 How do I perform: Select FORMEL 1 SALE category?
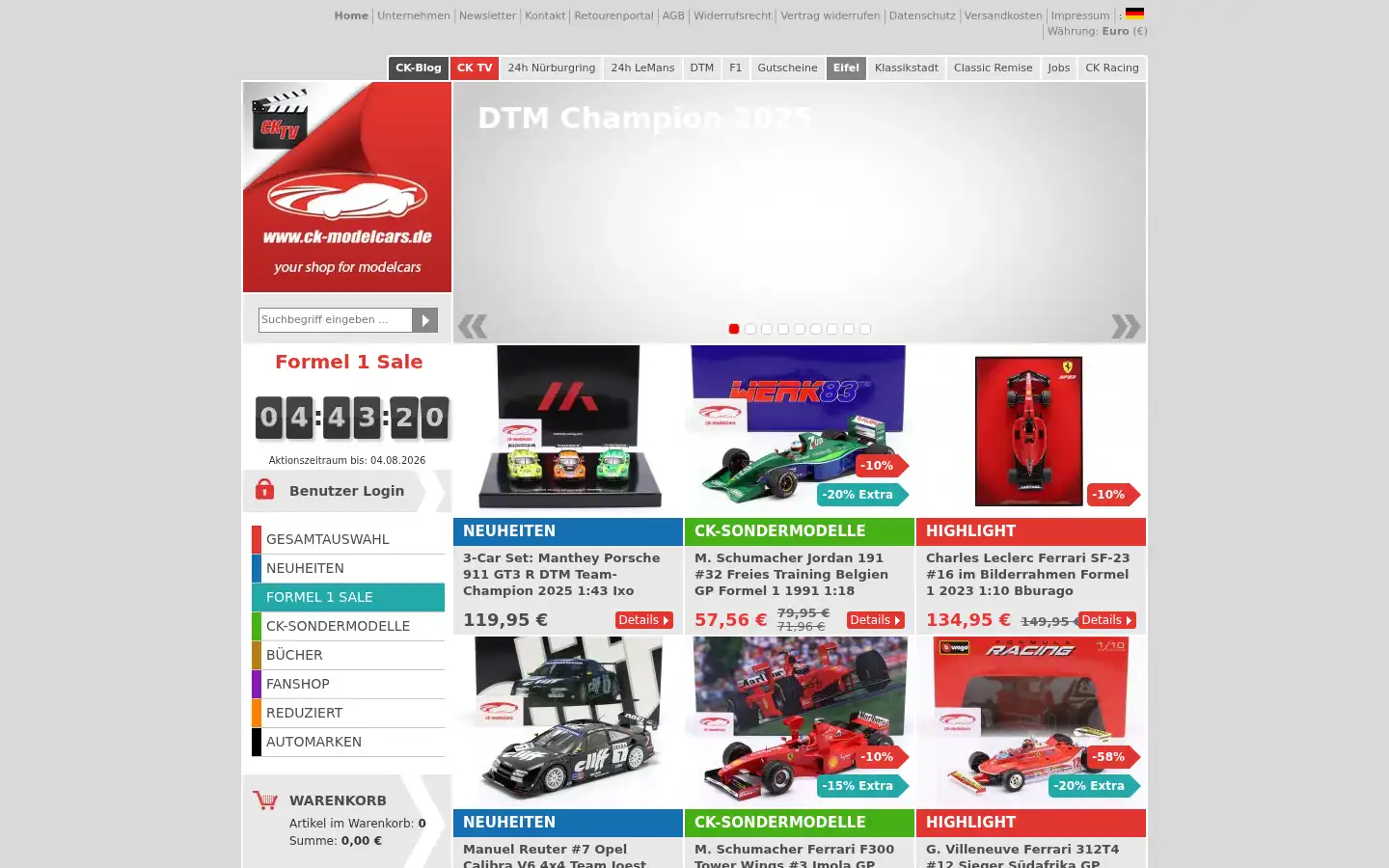[348, 597]
